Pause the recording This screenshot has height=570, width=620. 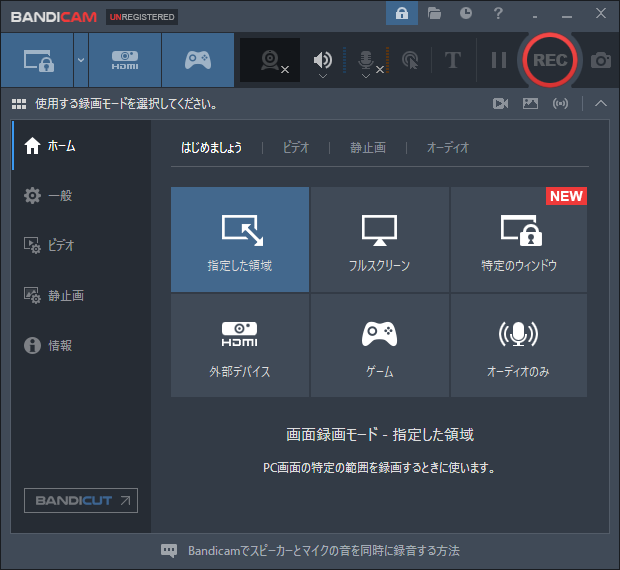[x=499, y=60]
